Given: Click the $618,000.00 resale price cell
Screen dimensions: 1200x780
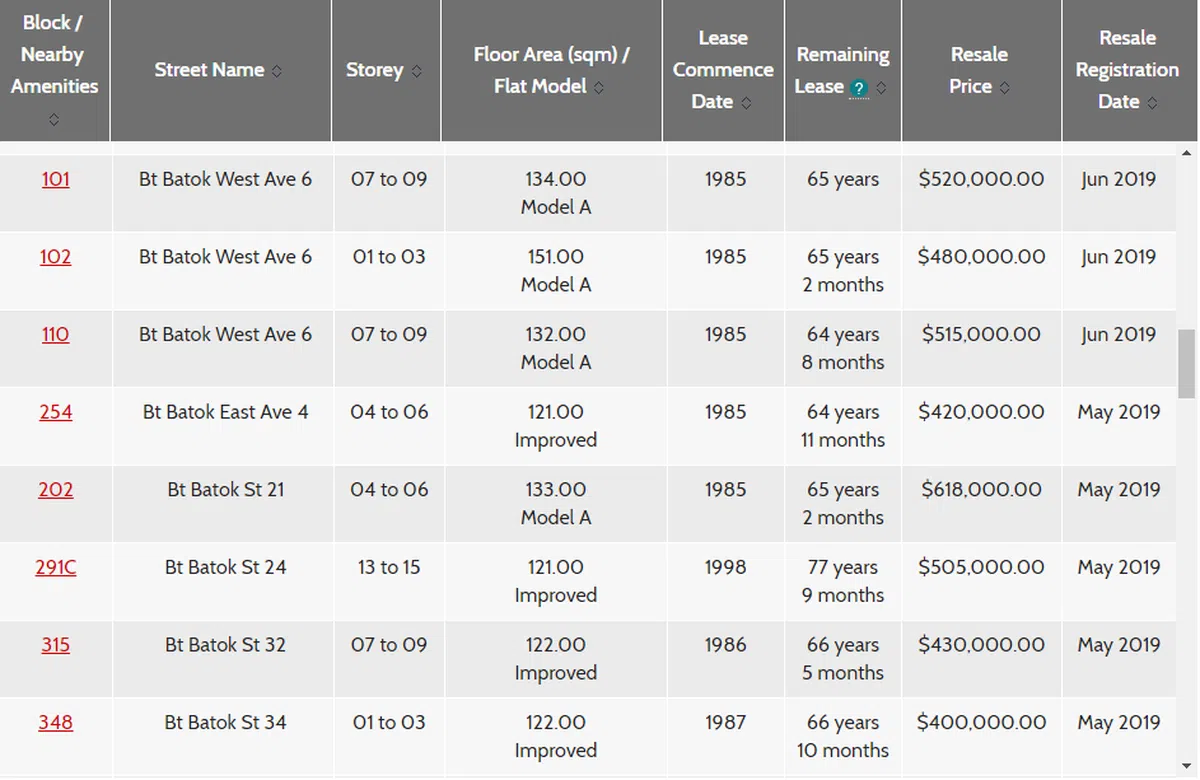Looking at the screenshot, I should click(x=981, y=490).
